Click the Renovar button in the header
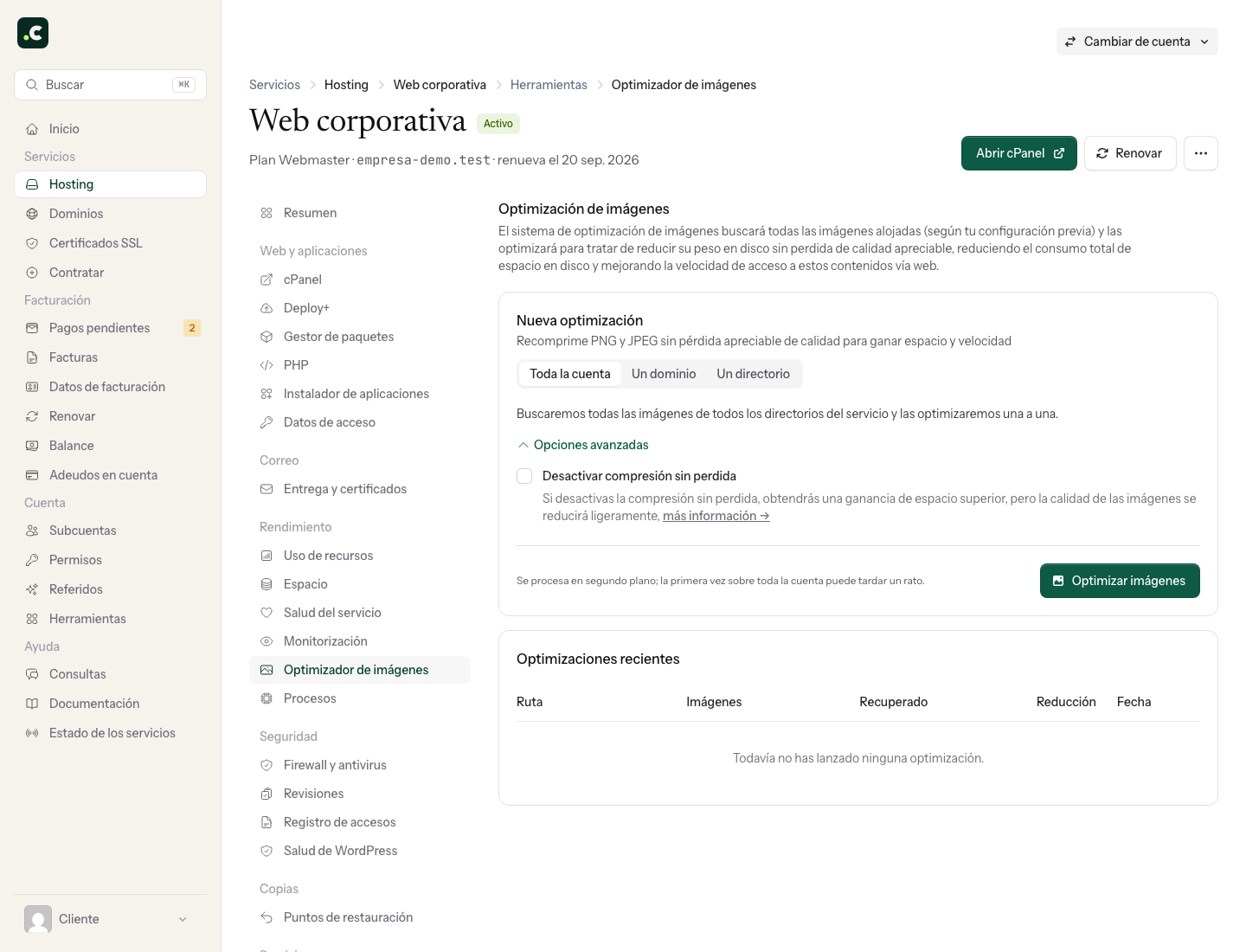 (x=1130, y=153)
